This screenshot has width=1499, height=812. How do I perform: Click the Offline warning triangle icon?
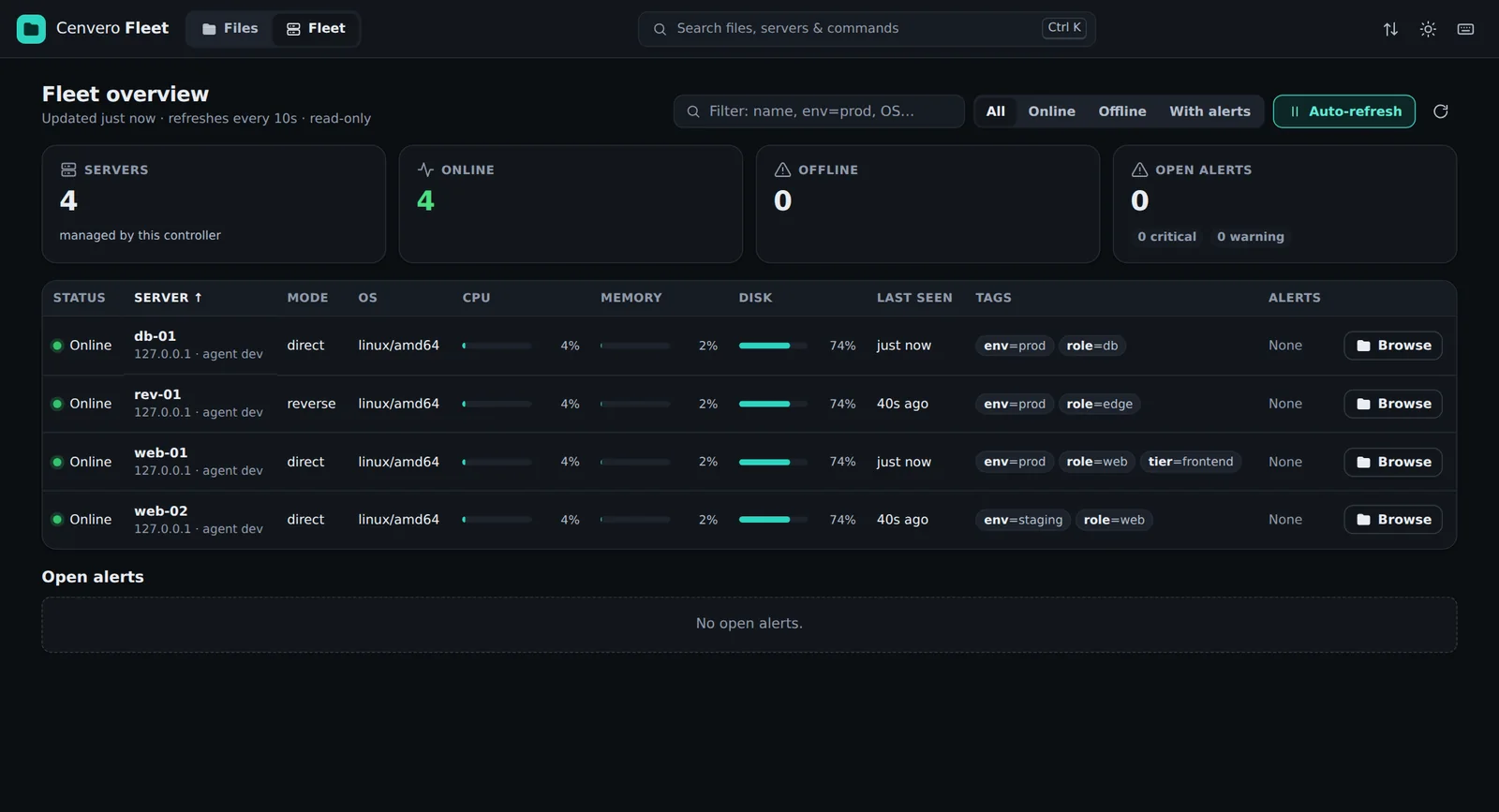coord(782,170)
